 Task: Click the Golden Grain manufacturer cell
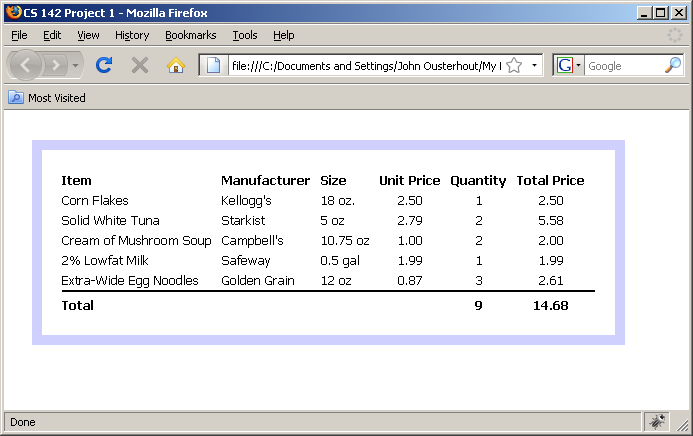click(258, 281)
